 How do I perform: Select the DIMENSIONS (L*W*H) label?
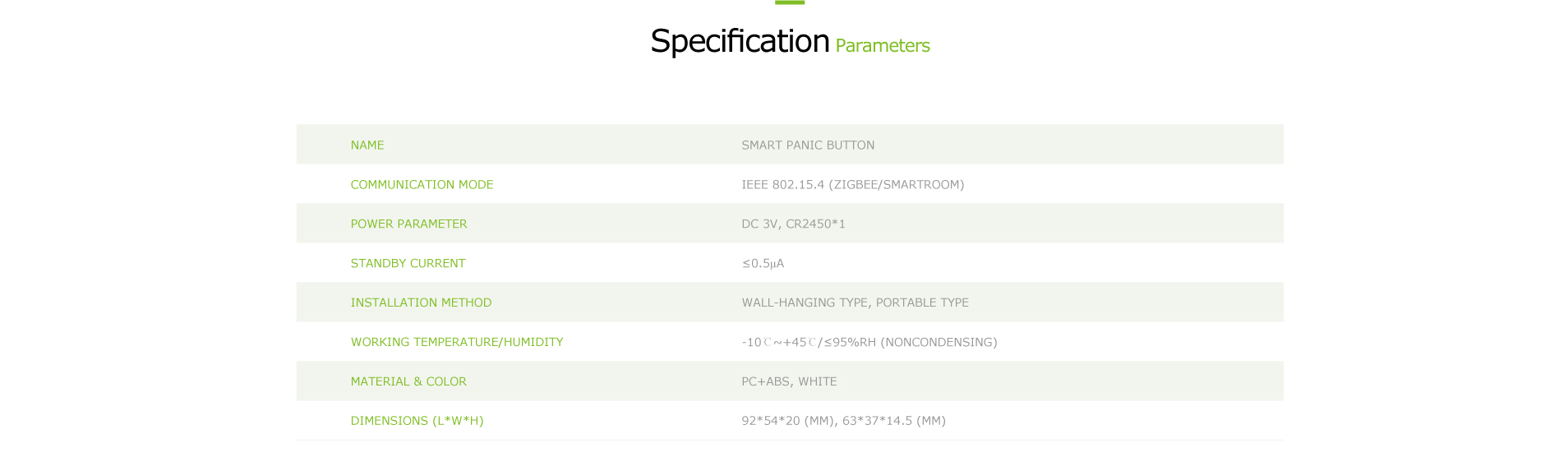tap(417, 421)
